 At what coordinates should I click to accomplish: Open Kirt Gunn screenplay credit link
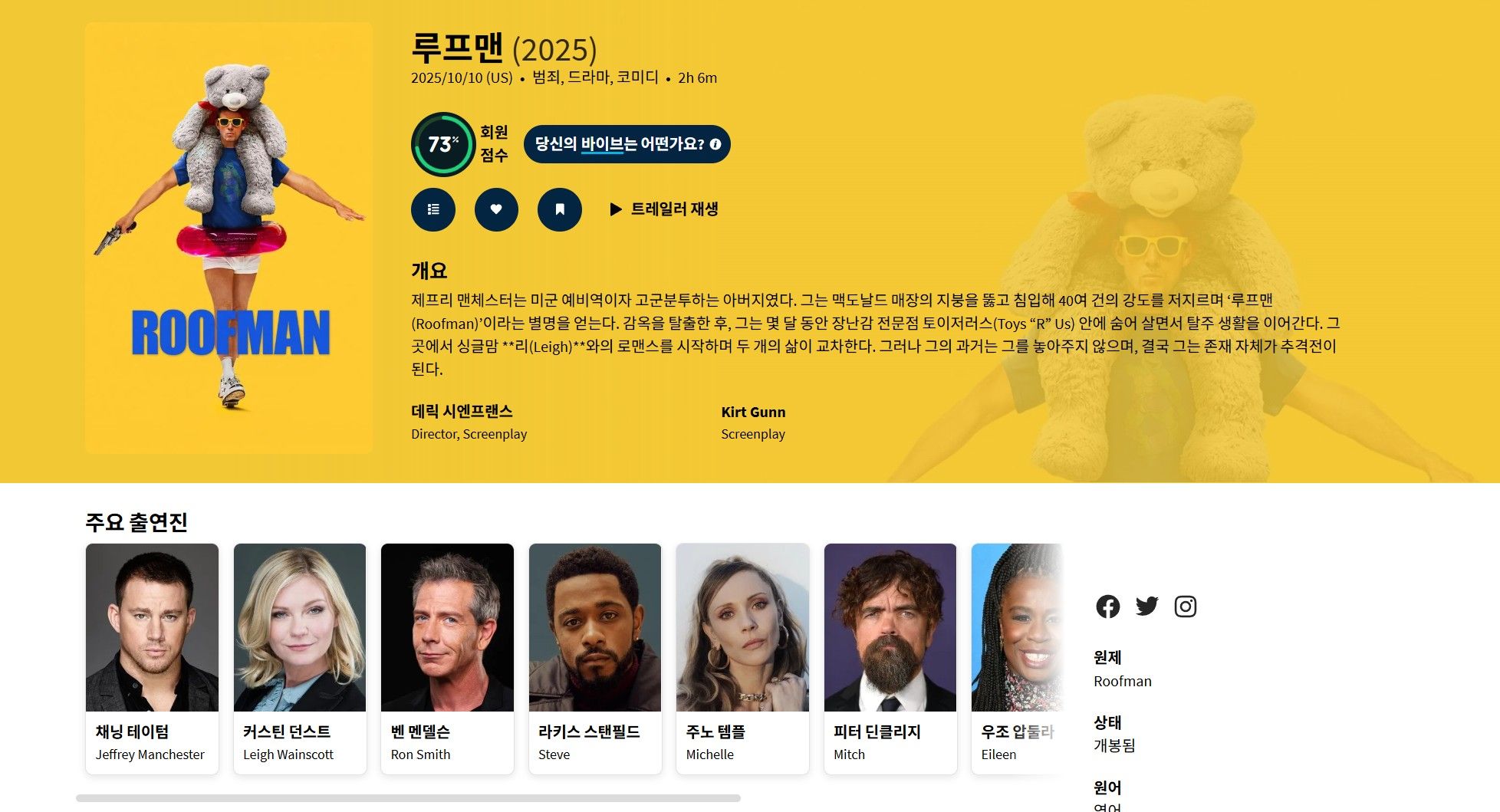coord(753,412)
